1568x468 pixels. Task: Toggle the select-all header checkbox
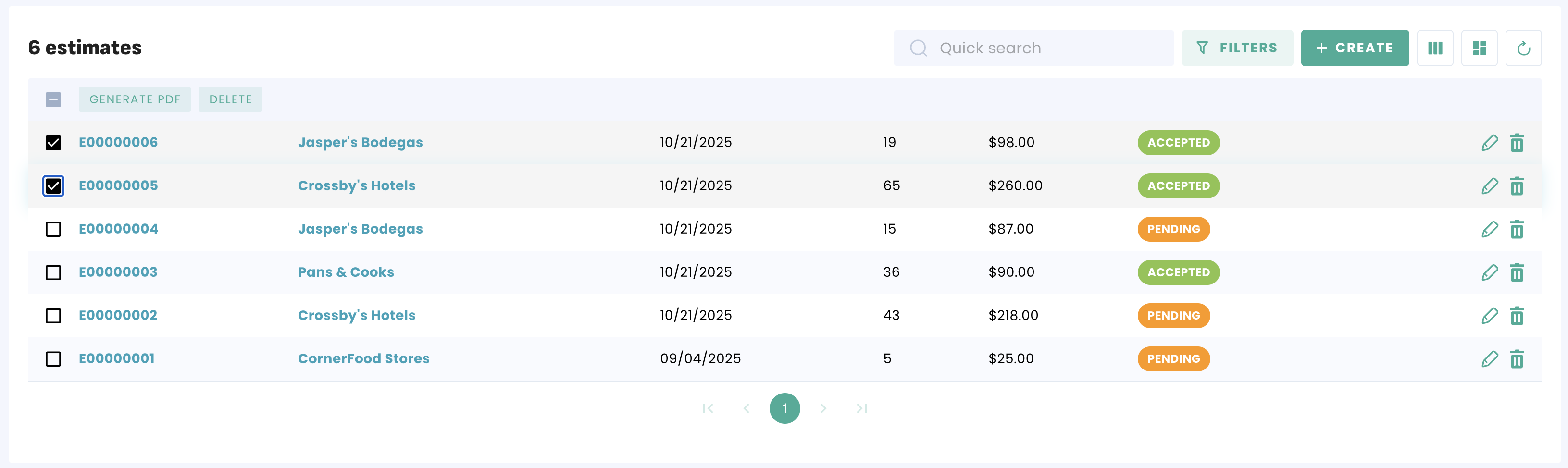coord(53,100)
